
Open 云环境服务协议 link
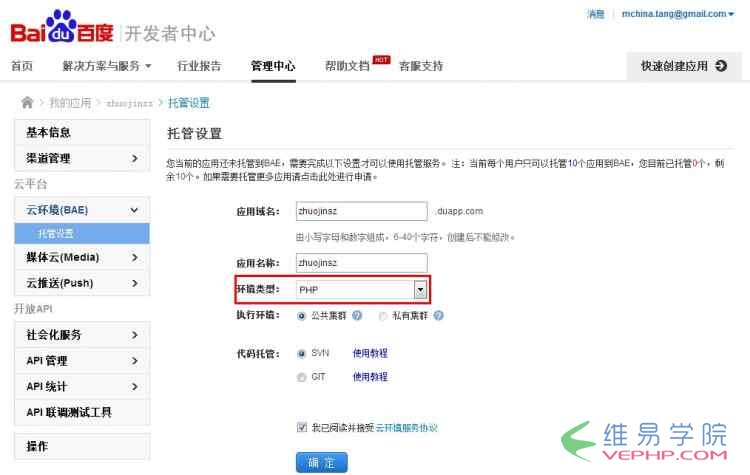[407, 428]
